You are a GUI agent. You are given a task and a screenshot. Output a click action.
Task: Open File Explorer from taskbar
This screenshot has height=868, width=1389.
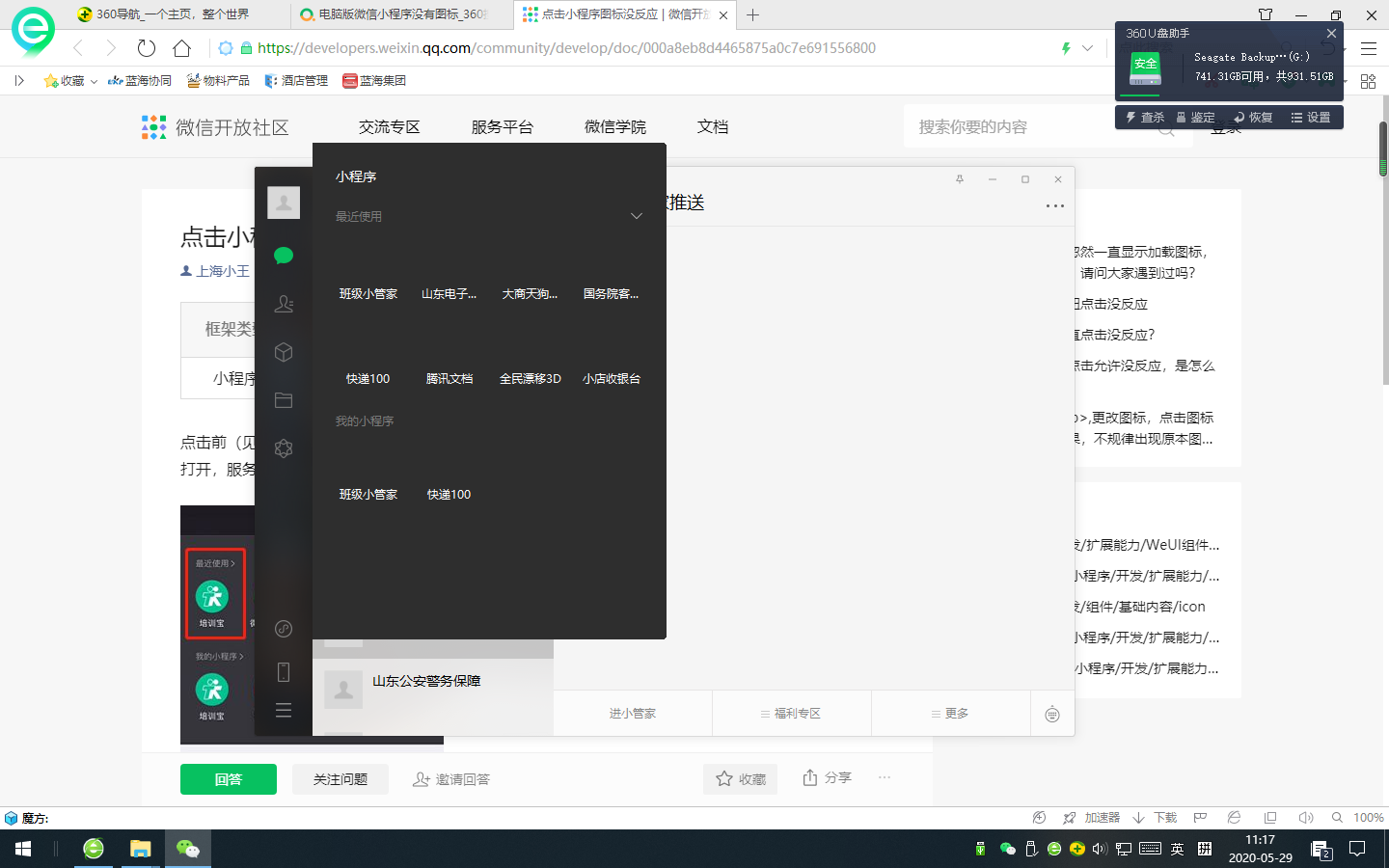(141, 849)
